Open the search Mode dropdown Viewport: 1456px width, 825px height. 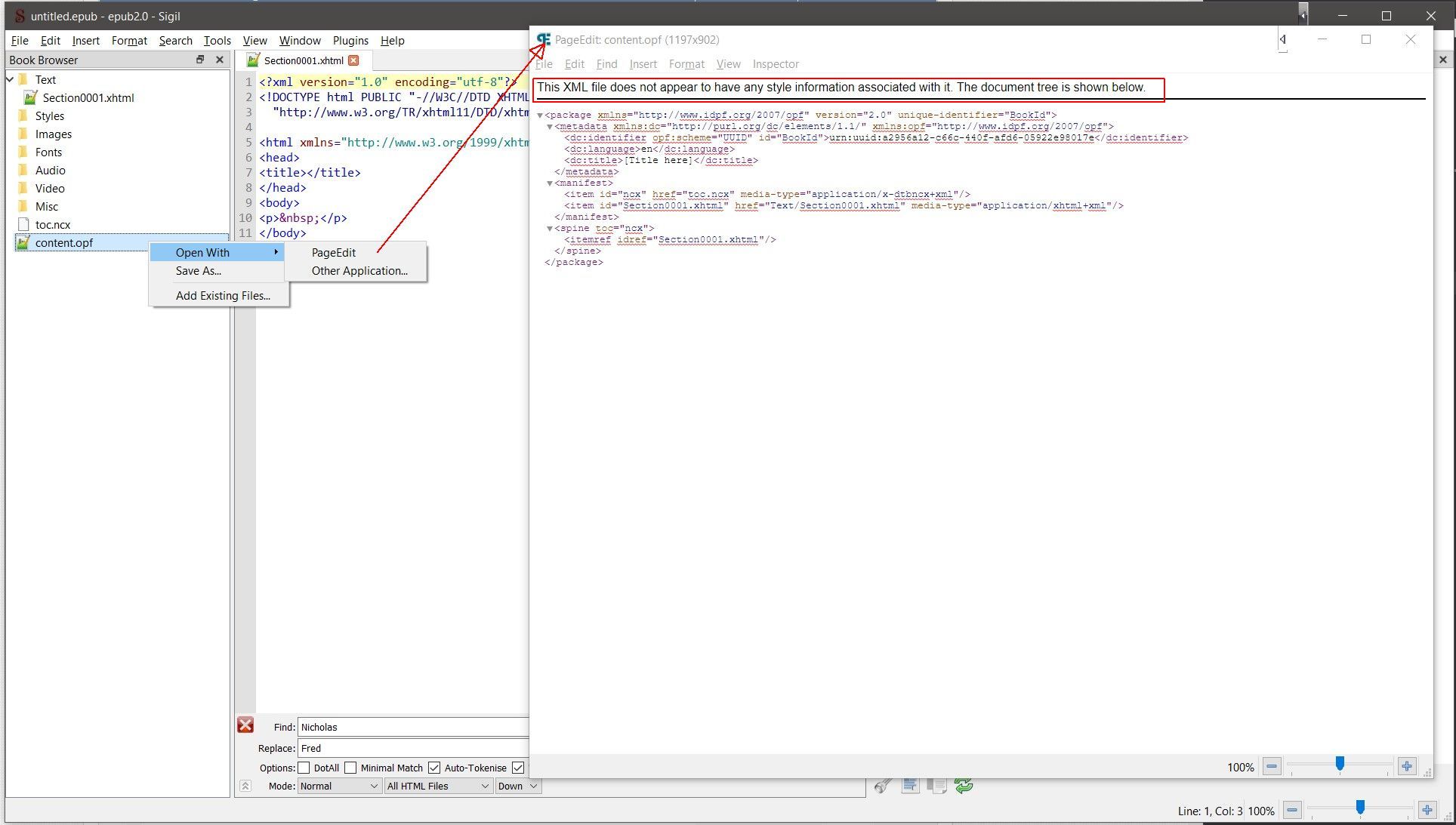338,786
